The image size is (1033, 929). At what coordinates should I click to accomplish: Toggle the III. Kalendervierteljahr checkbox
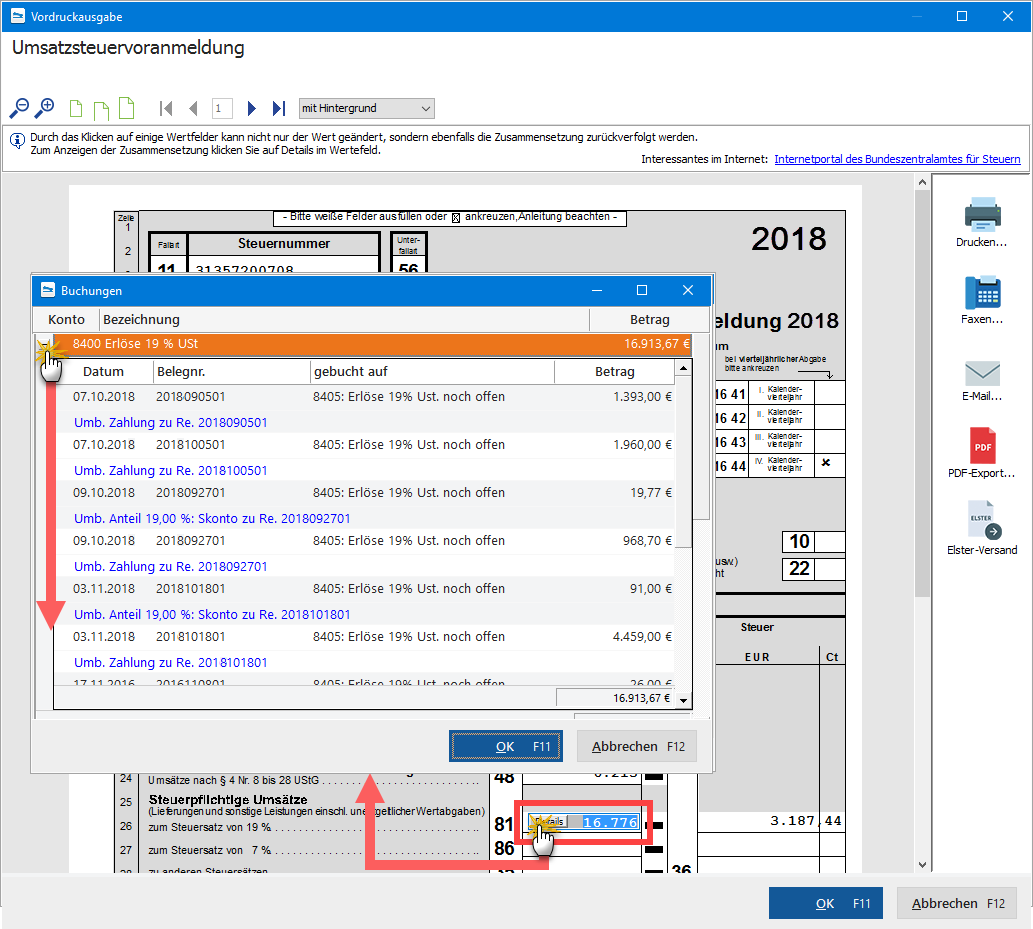(x=829, y=441)
